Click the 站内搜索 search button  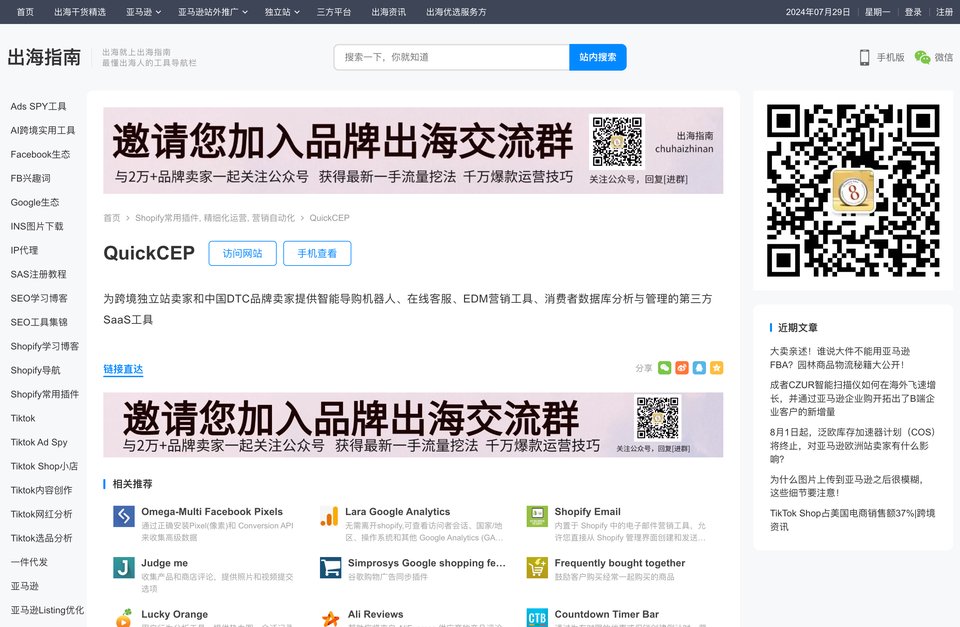coord(598,57)
